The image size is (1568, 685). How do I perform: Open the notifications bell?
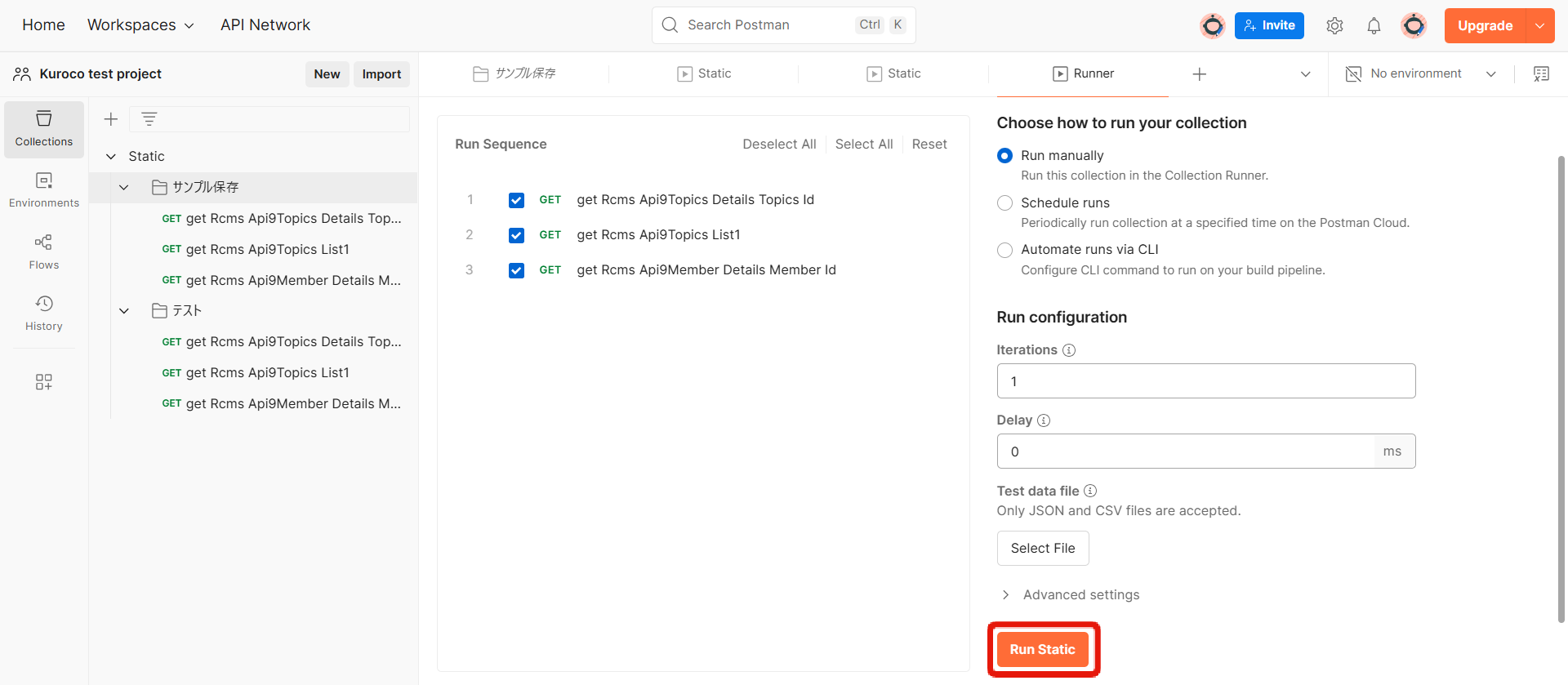point(1374,25)
